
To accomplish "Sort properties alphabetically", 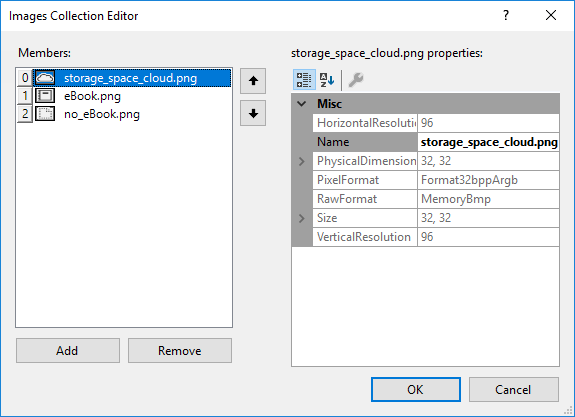I will 327,80.
